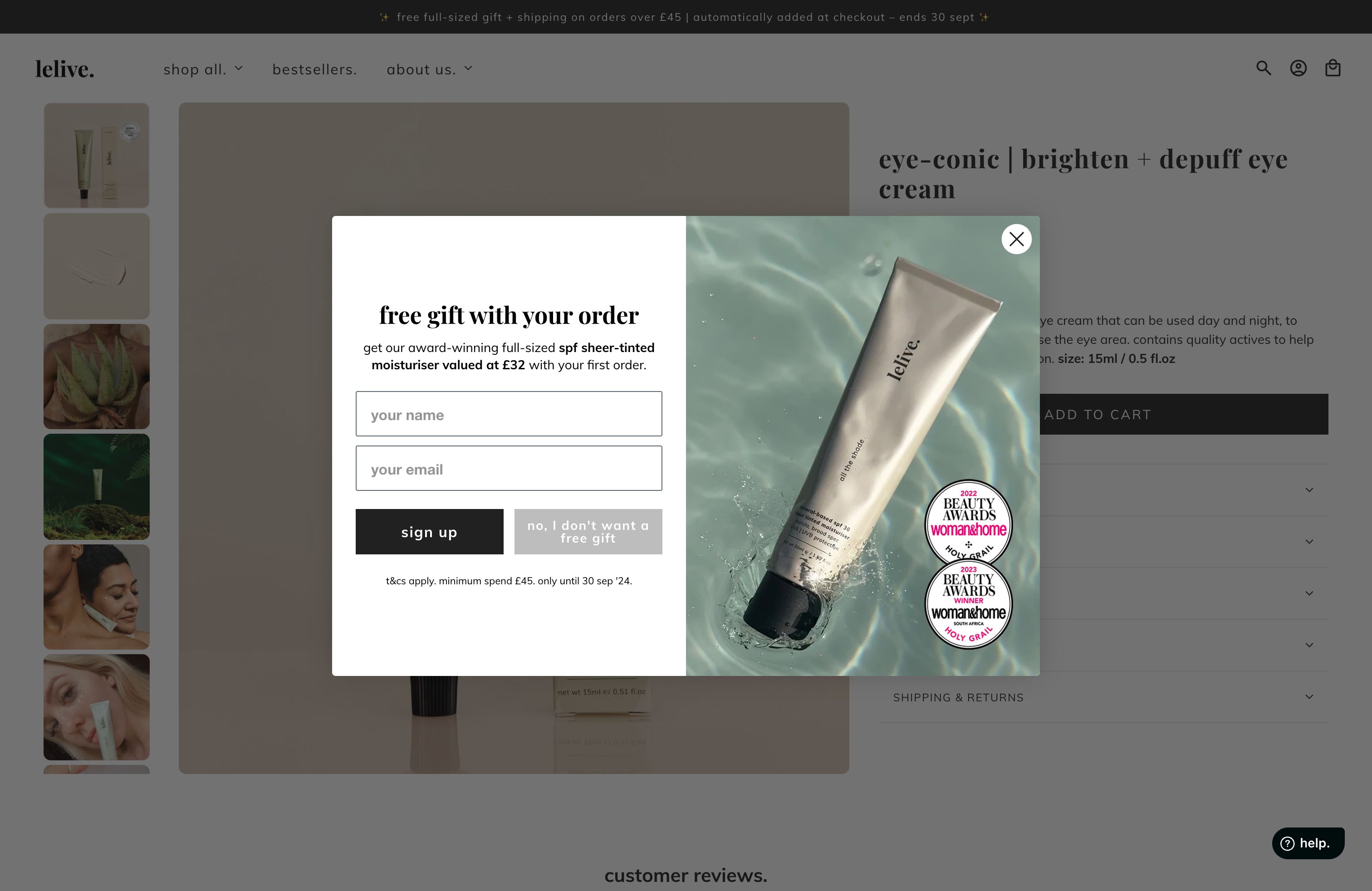Viewport: 1372px width, 891px height.
Task: Click the your name field
Action: (x=509, y=414)
